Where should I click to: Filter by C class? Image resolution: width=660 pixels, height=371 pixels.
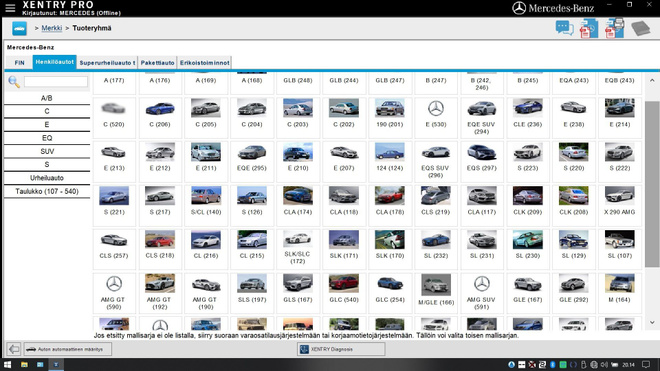(47, 112)
